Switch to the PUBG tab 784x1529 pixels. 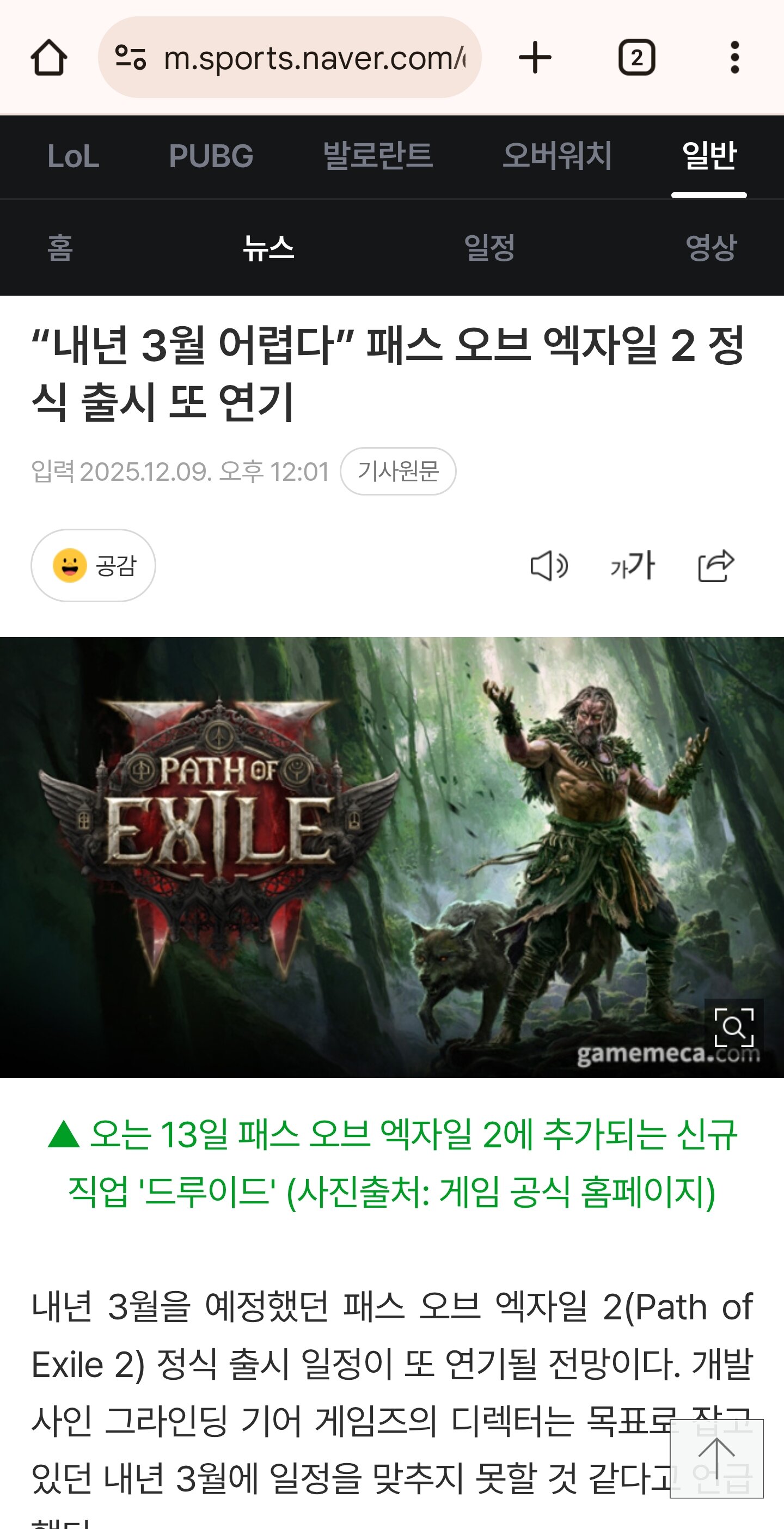tap(211, 157)
